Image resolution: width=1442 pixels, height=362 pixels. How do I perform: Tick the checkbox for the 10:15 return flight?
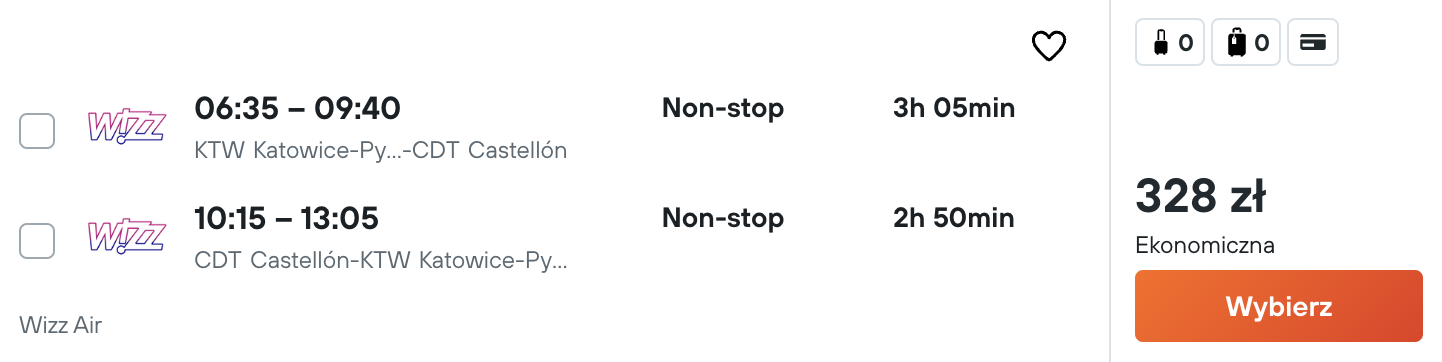[37, 241]
